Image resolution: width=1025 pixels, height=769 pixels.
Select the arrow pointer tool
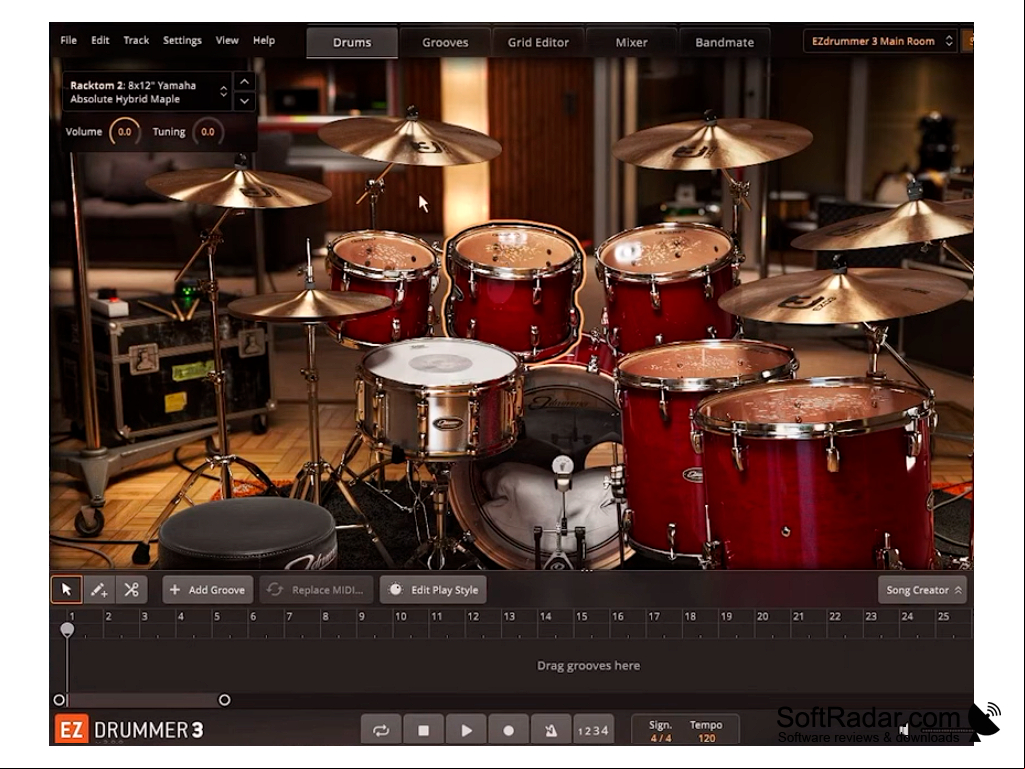67,590
